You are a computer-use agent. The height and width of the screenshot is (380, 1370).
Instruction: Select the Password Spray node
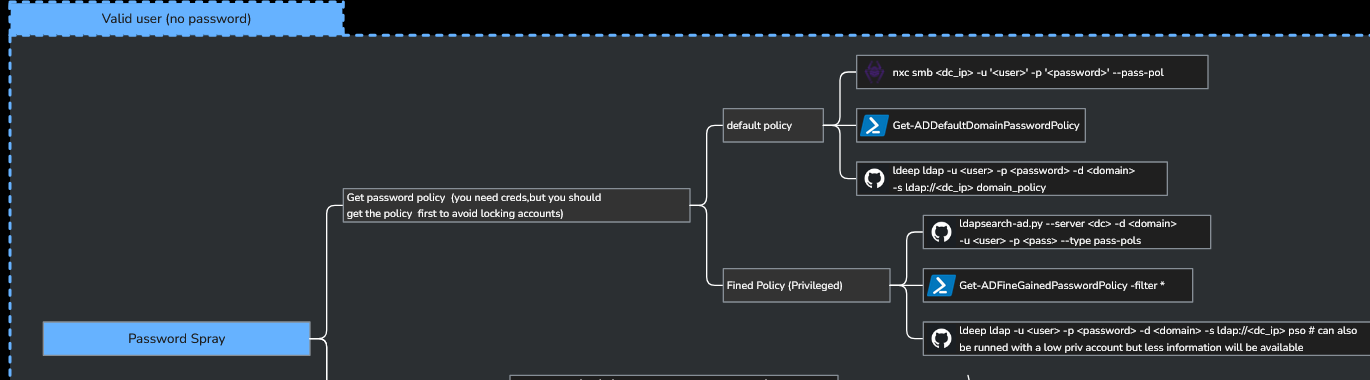point(176,338)
